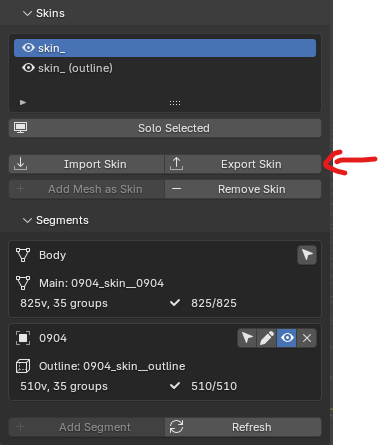
Task: Click the cube icon beside Outline: 0904_skin__outline
Action: (x=23, y=366)
